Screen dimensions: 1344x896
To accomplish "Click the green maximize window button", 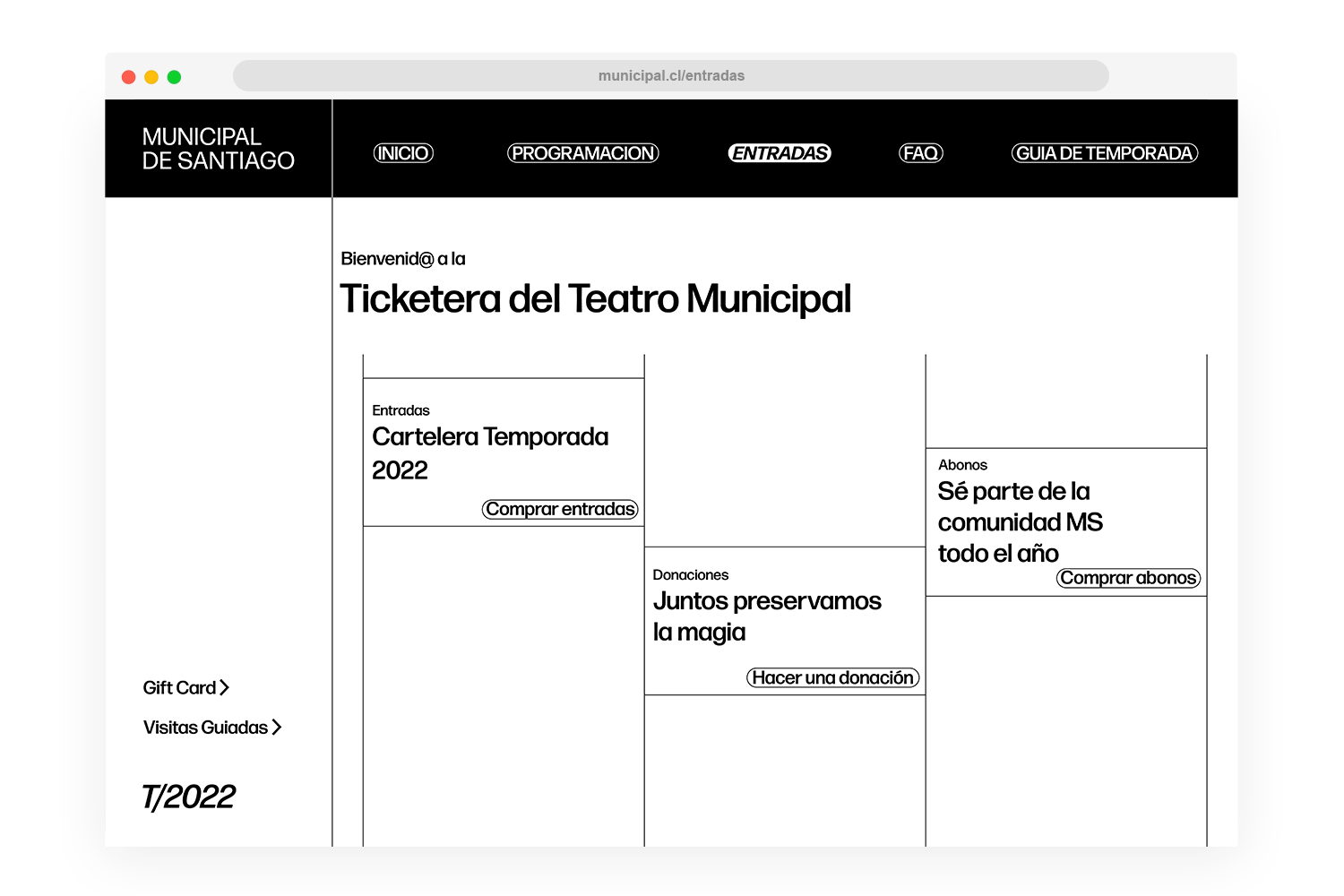I will point(175,77).
